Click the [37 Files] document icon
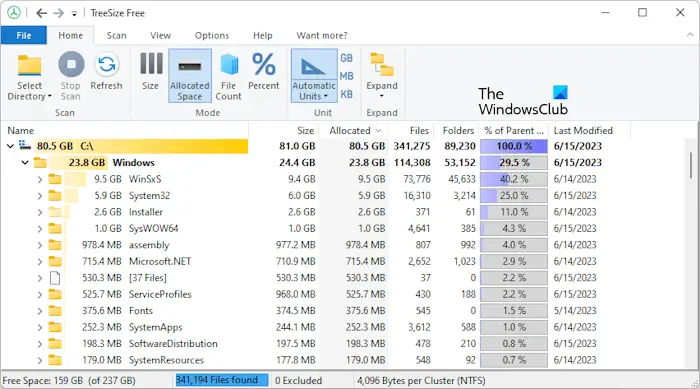700x389 pixels. [x=55, y=278]
